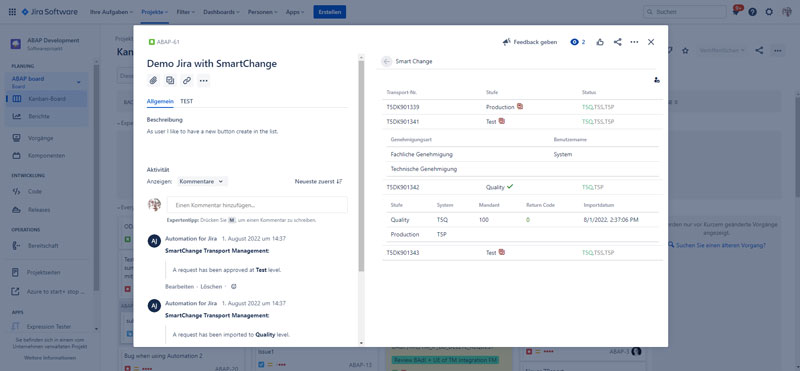Click transport number TSDK901342
The width and height of the screenshot is (800, 371).
[403, 187]
